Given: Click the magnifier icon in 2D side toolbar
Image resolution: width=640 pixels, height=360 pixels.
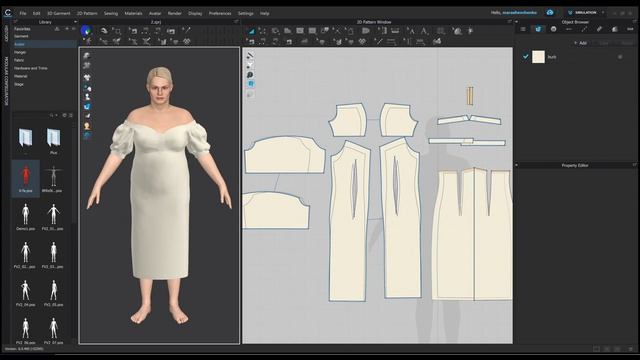Looking at the screenshot, I should point(250,75).
